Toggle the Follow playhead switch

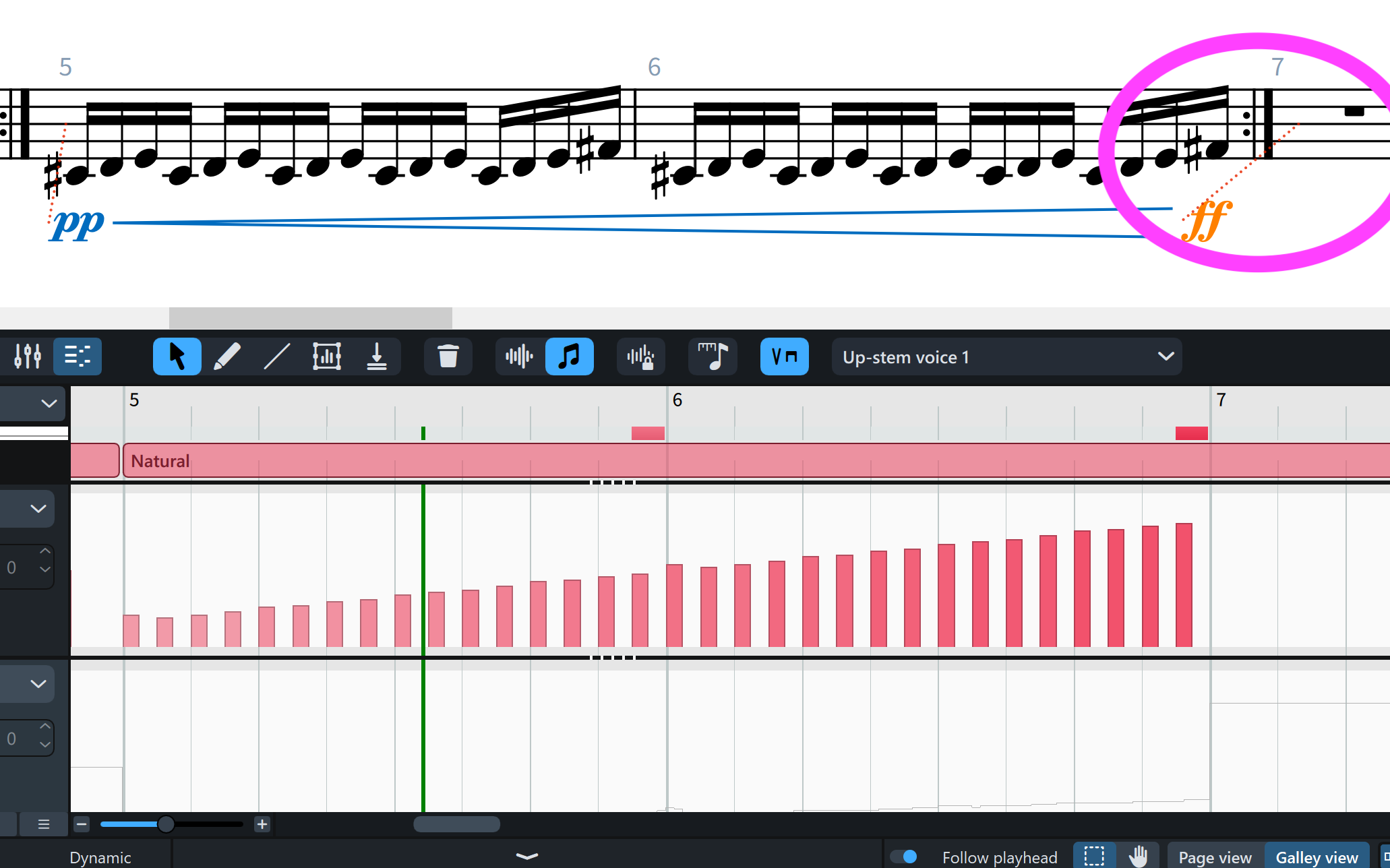click(903, 857)
